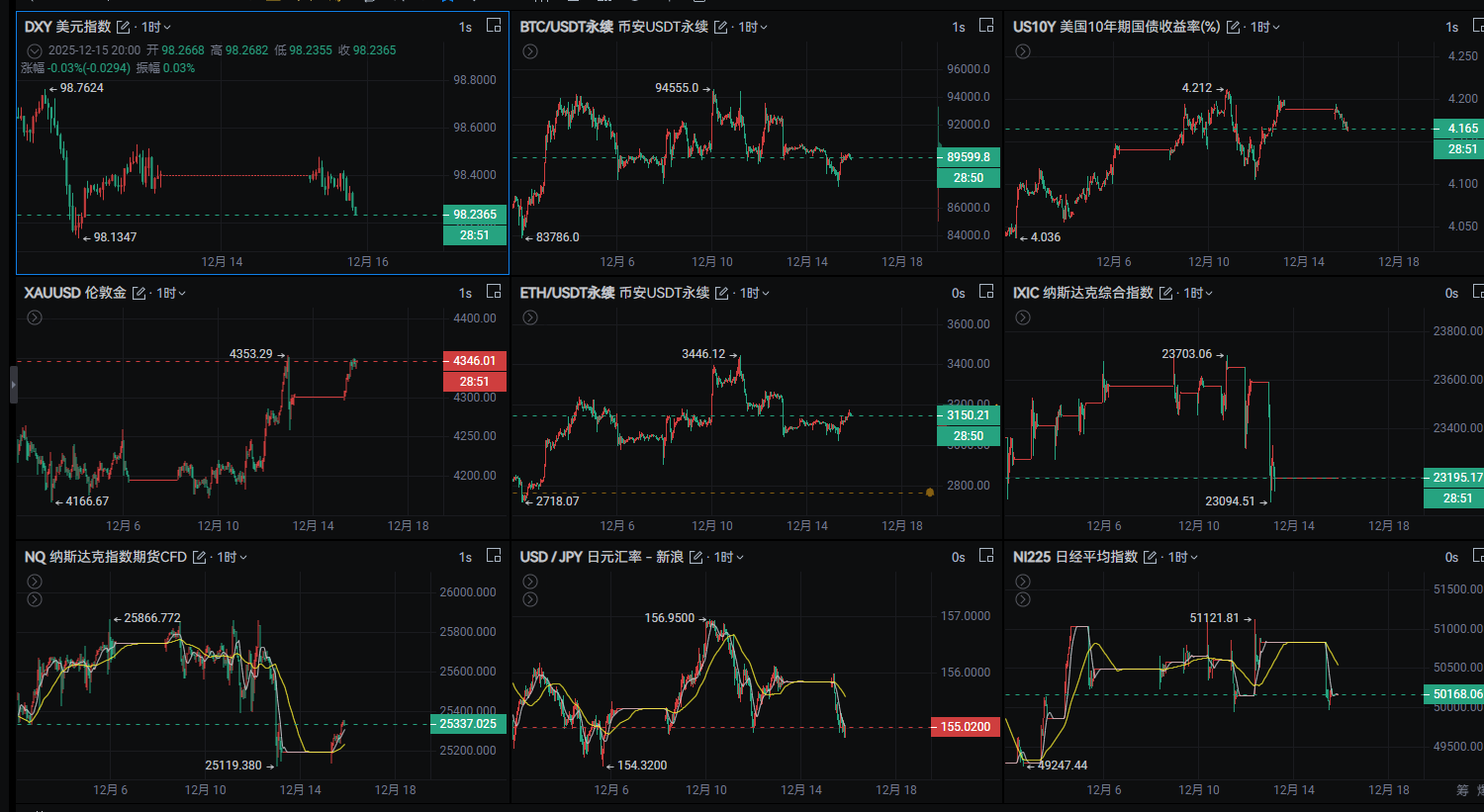Click the 1s refresh label on BTC/USDT chart
This screenshot has width=1484, height=812.
tap(959, 27)
